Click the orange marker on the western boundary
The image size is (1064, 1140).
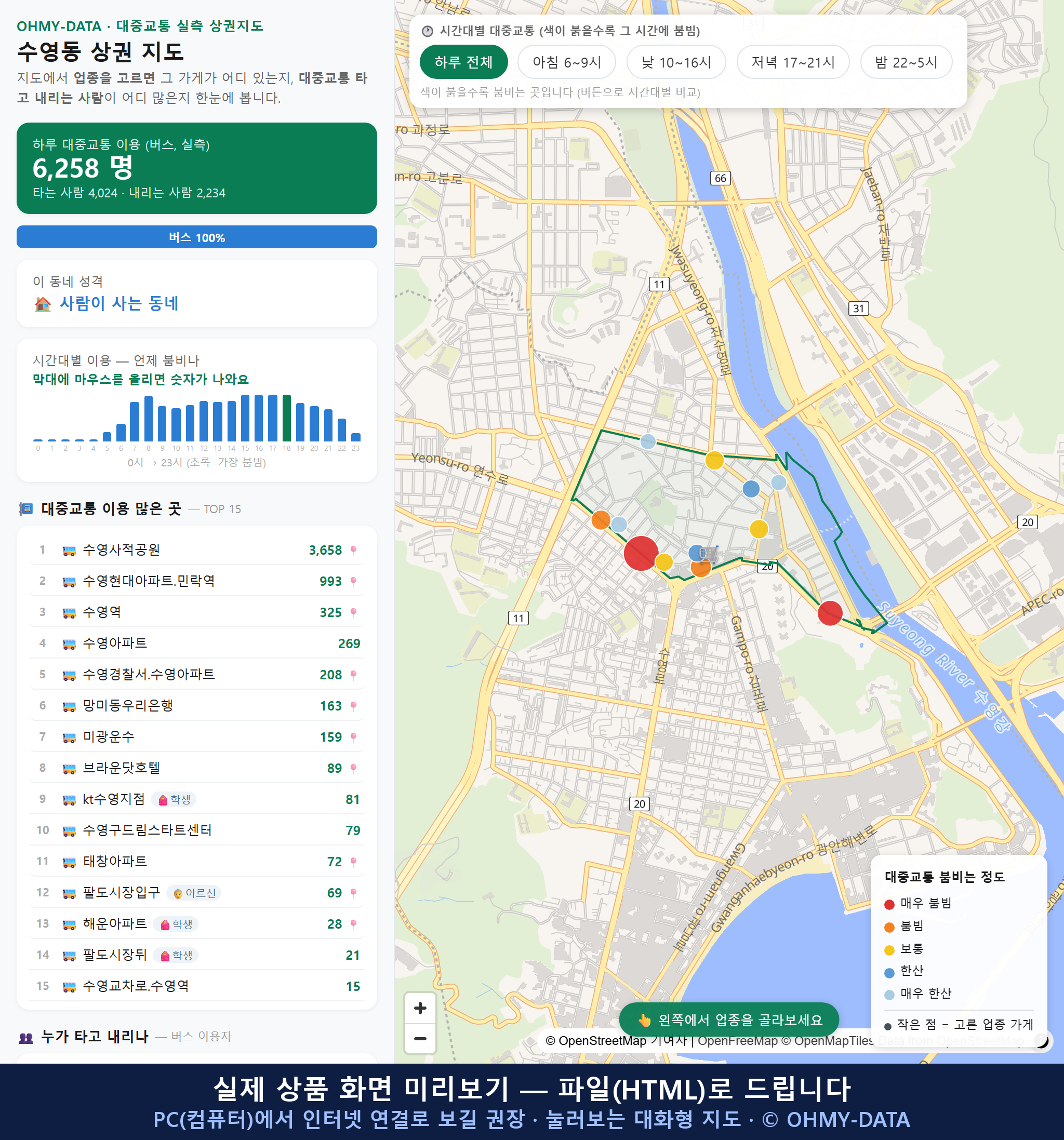coord(601,520)
